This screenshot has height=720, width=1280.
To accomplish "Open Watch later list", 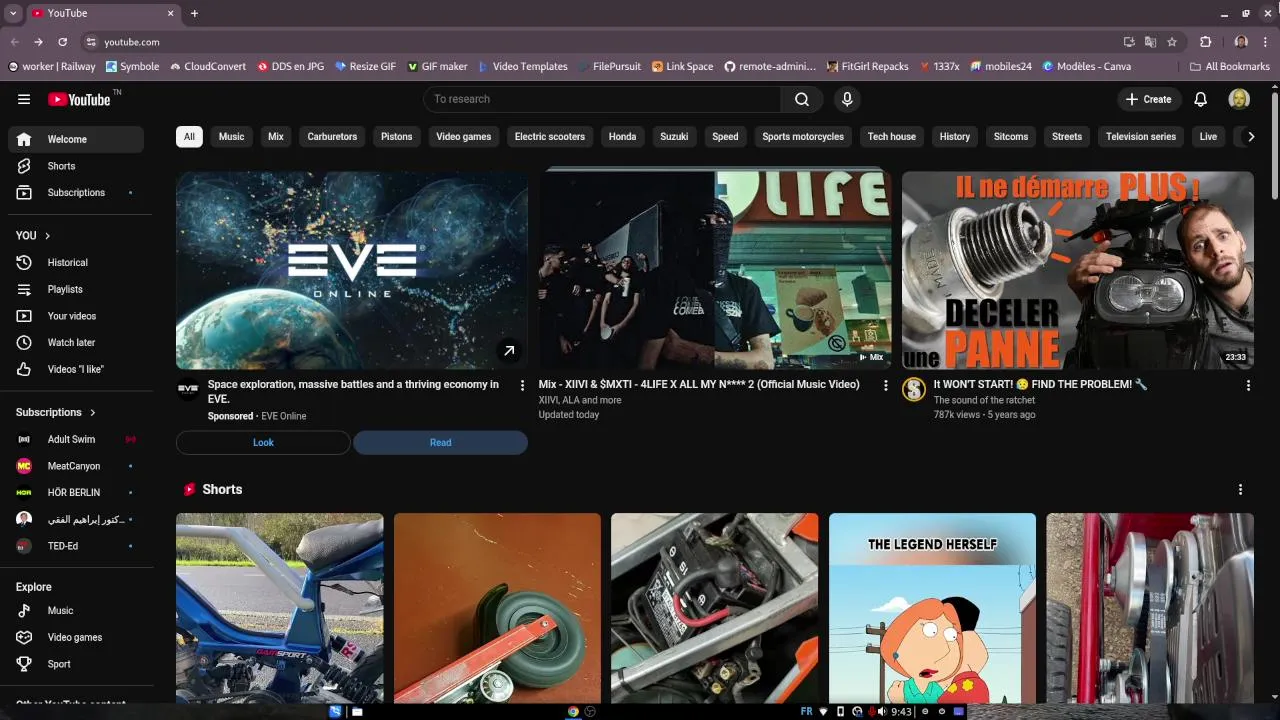I will coord(76,342).
